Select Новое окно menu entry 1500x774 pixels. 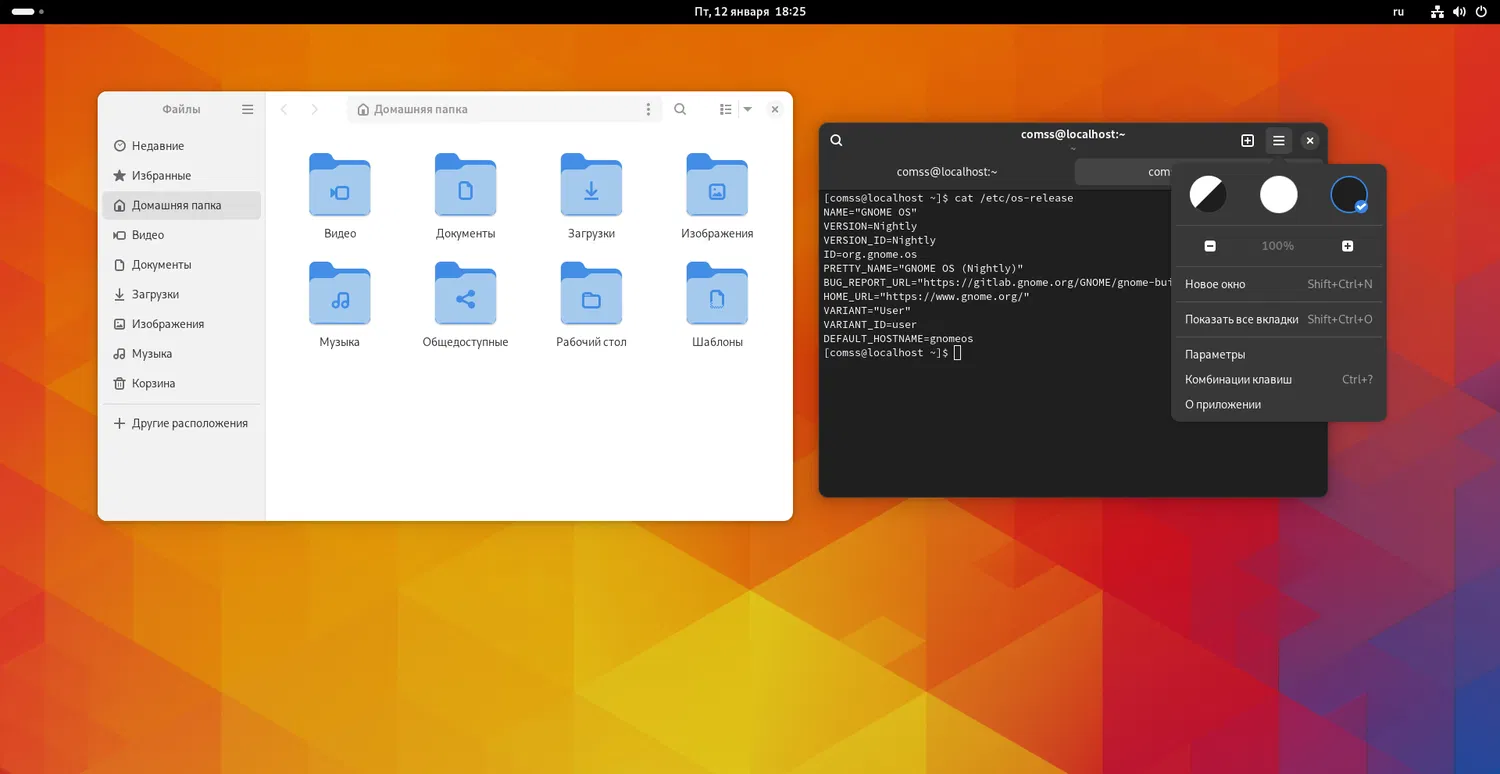(x=1215, y=284)
